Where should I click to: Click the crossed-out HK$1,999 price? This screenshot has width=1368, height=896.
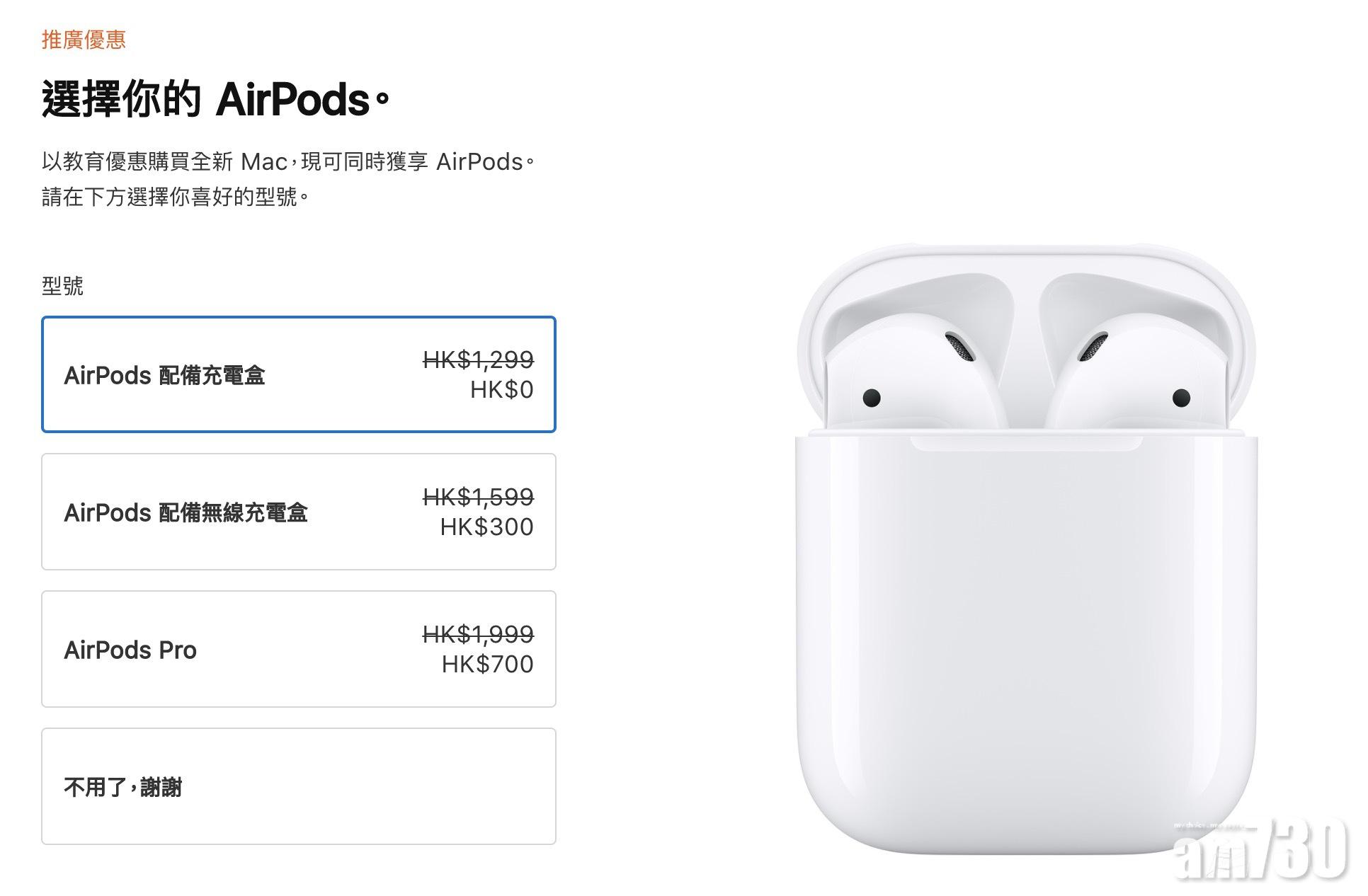point(479,635)
